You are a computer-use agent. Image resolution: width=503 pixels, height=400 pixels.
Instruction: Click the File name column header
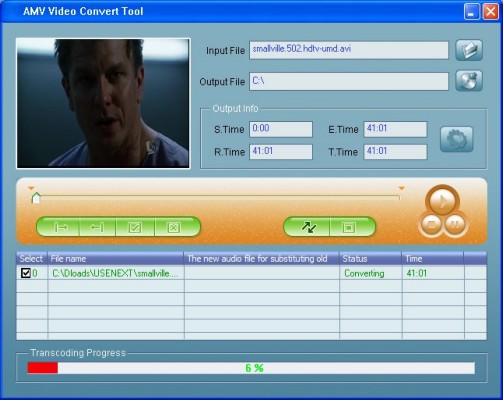tap(116, 259)
